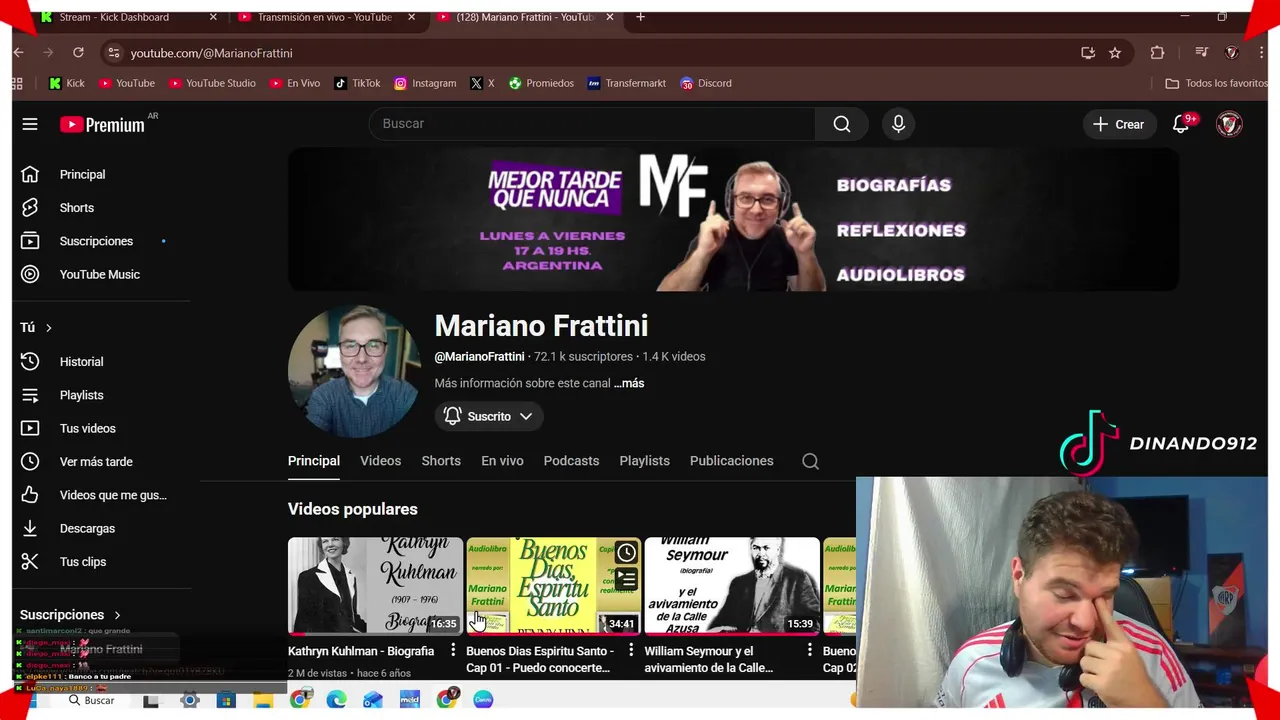
Task: Open a new browser tab
Action: (640, 17)
